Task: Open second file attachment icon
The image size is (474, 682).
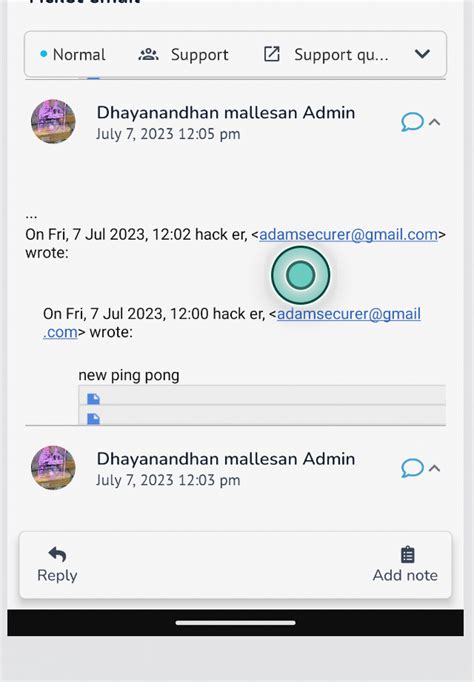Action: tap(93, 418)
